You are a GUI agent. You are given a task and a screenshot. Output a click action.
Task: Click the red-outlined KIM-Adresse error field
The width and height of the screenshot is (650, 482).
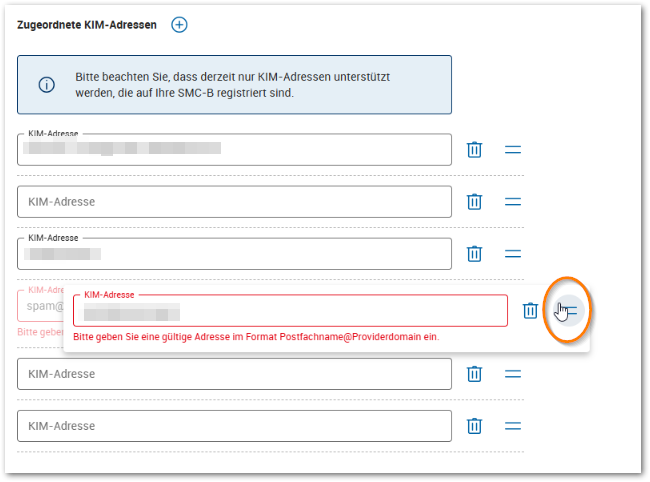[290, 311]
